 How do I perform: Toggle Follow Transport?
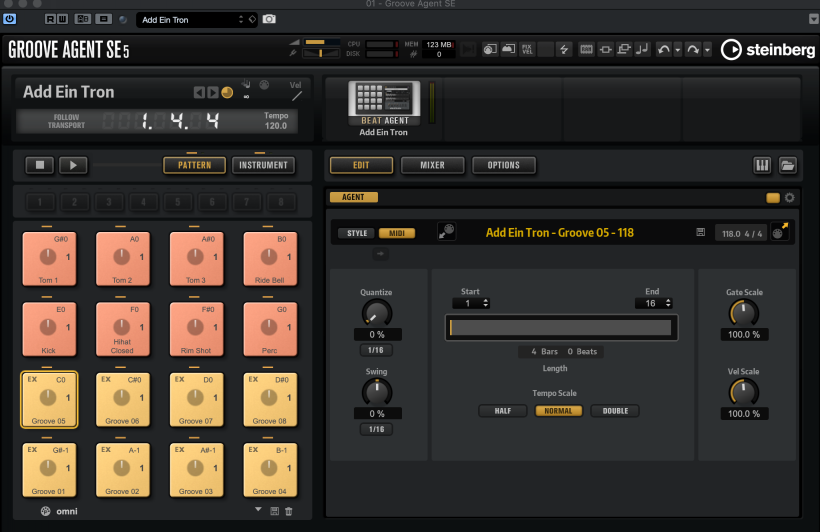tap(66, 121)
